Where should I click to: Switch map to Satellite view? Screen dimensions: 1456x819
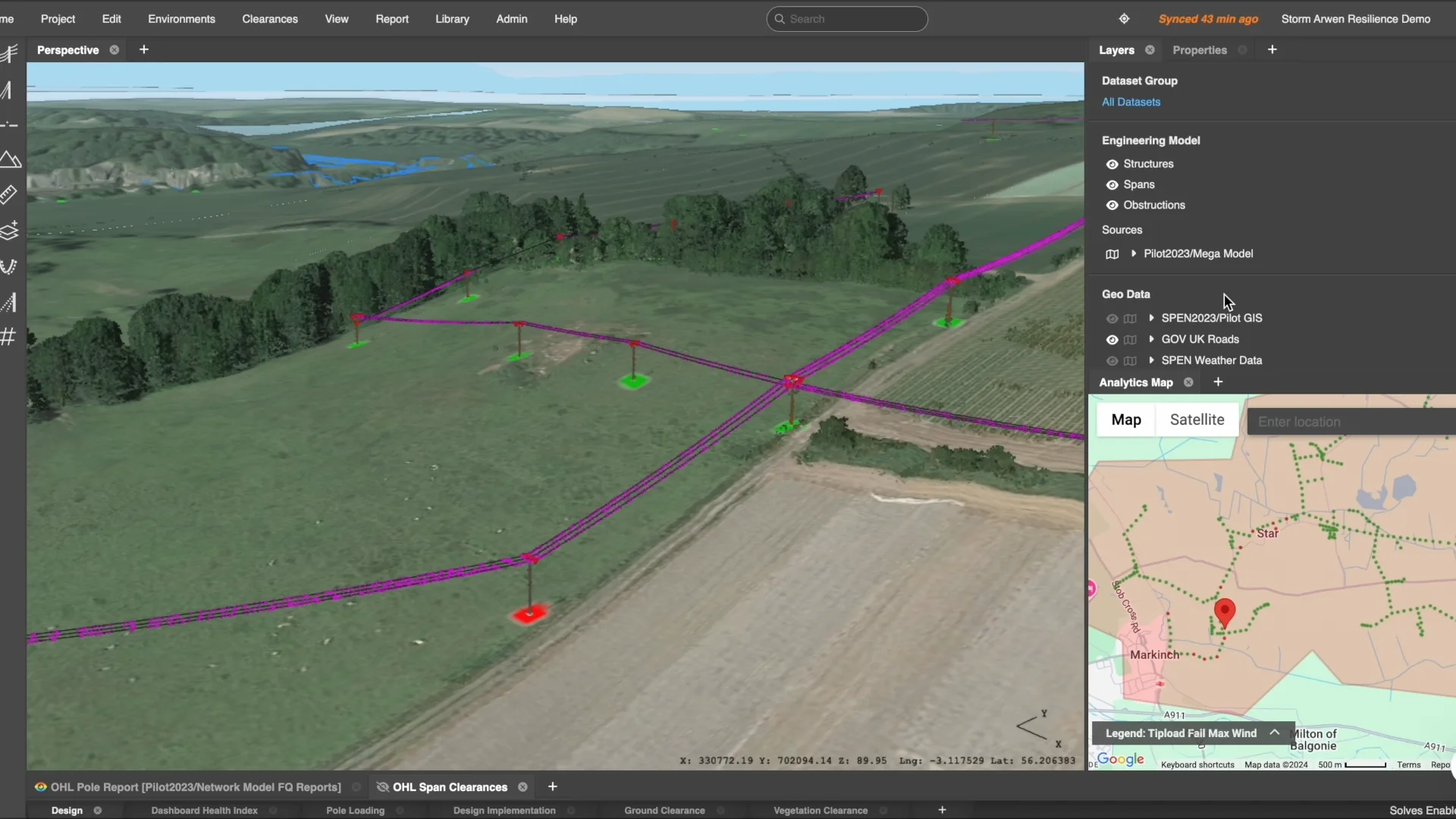point(1197,420)
